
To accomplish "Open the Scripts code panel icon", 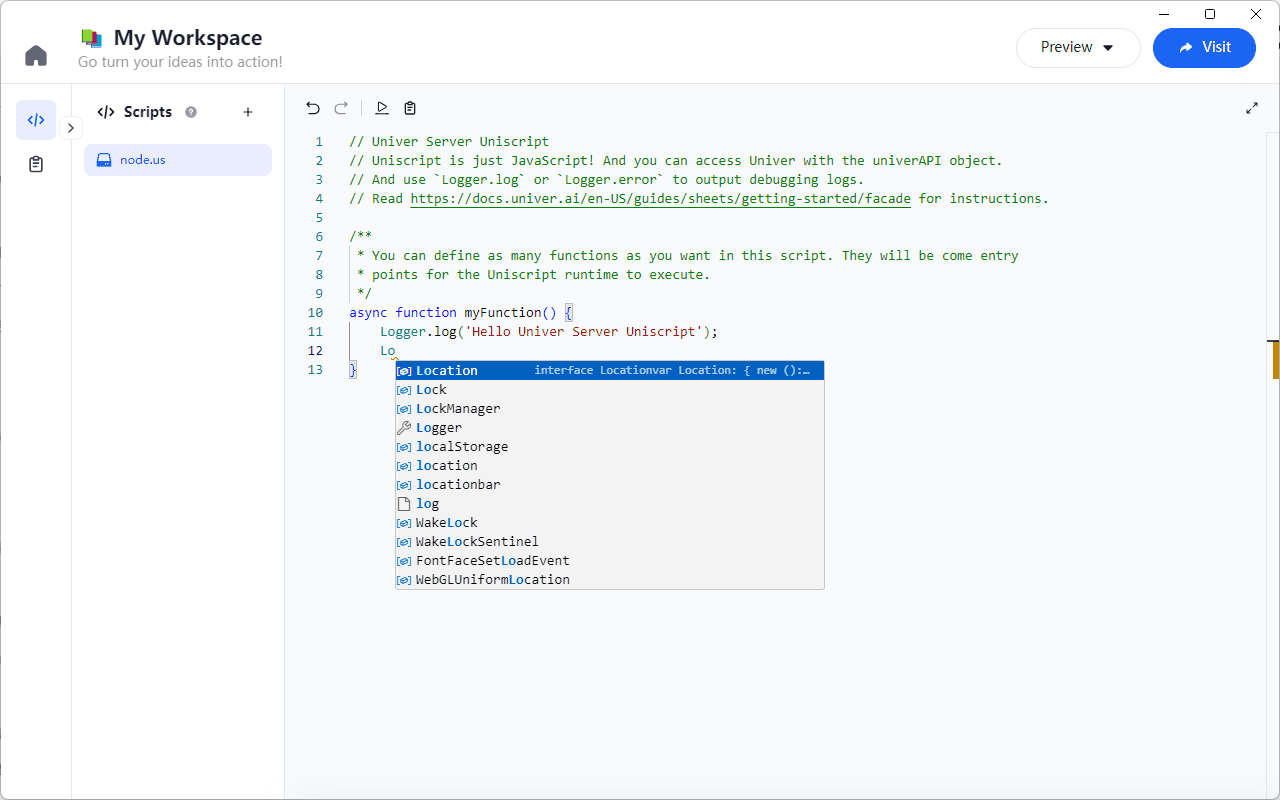I will click(x=36, y=120).
